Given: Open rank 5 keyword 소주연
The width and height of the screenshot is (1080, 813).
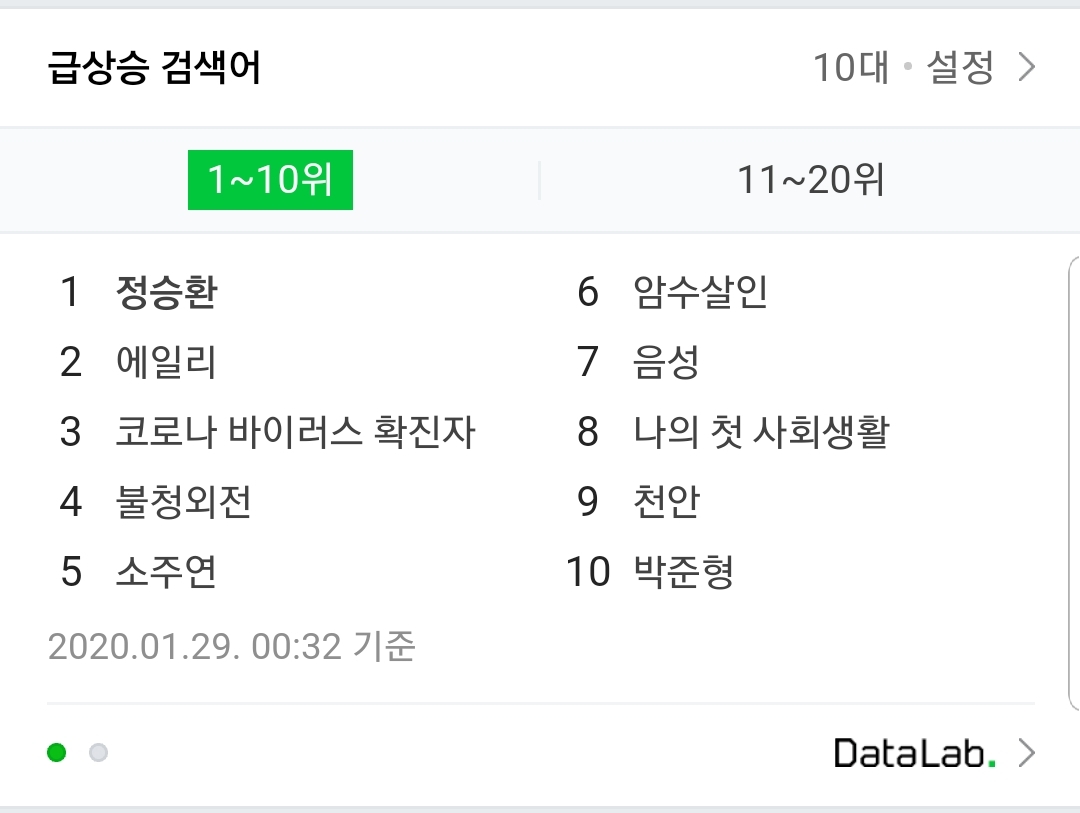Looking at the screenshot, I should [x=166, y=572].
